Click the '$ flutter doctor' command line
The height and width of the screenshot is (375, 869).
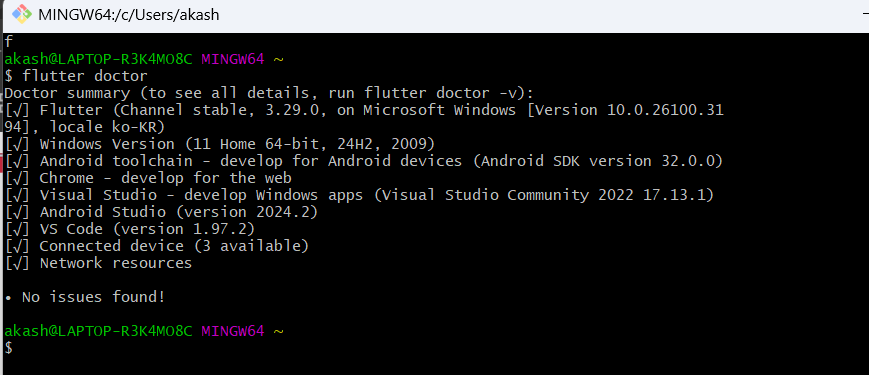76,76
